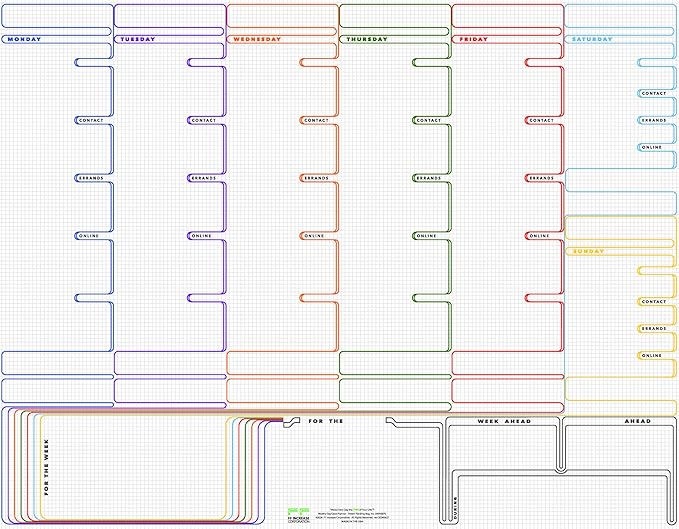
Task: Click the CONTACT label under Thursday
Action: [429, 120]
